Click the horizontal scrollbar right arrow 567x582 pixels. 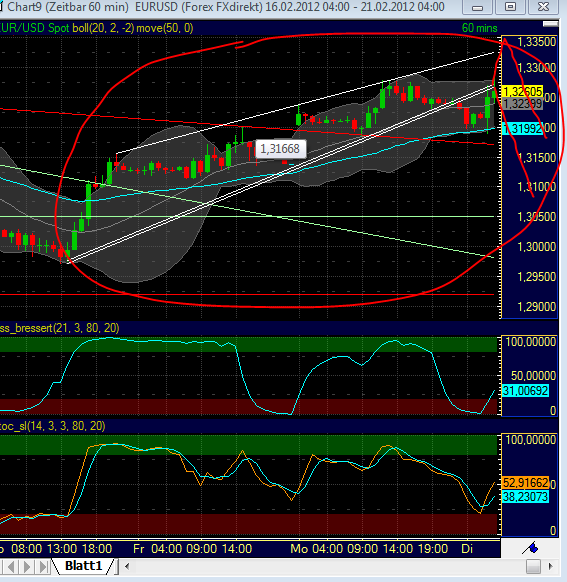point(551,566)
